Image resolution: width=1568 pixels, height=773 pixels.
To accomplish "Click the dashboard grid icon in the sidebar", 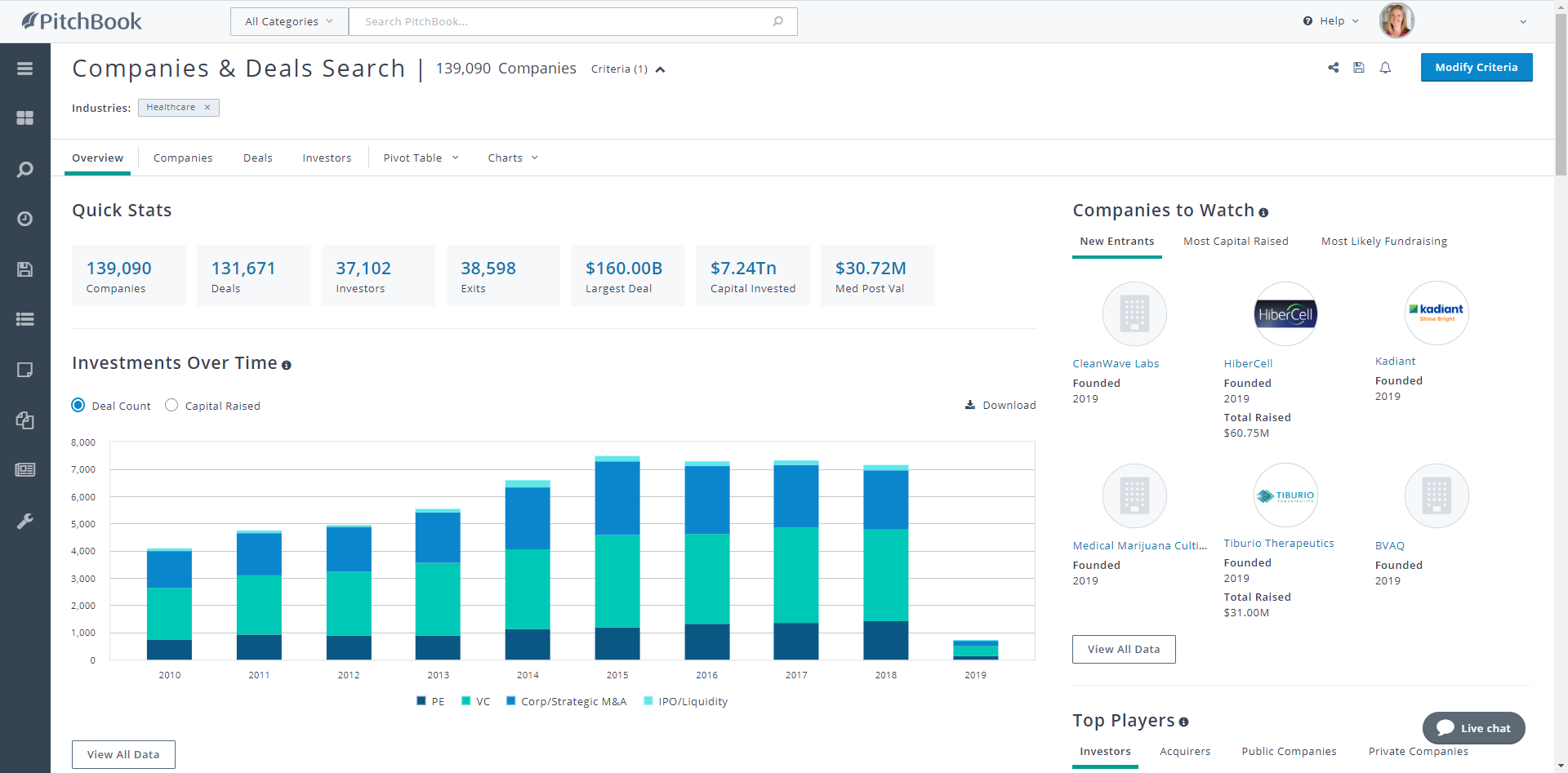I will click(24, 118).
